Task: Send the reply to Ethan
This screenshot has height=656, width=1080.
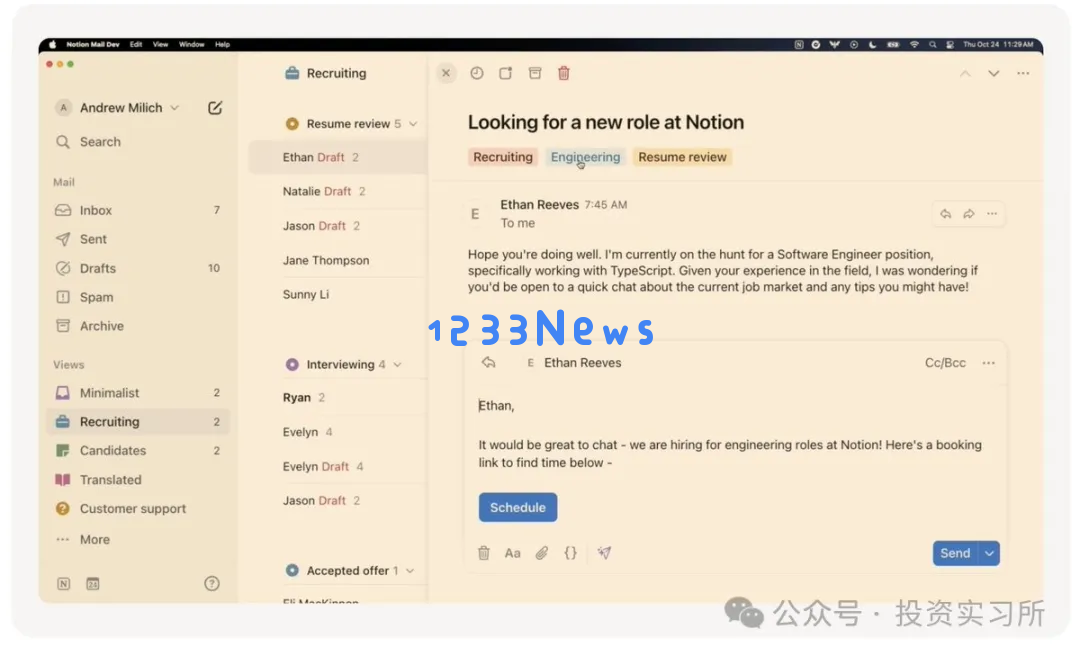Action: pos(955,553)
